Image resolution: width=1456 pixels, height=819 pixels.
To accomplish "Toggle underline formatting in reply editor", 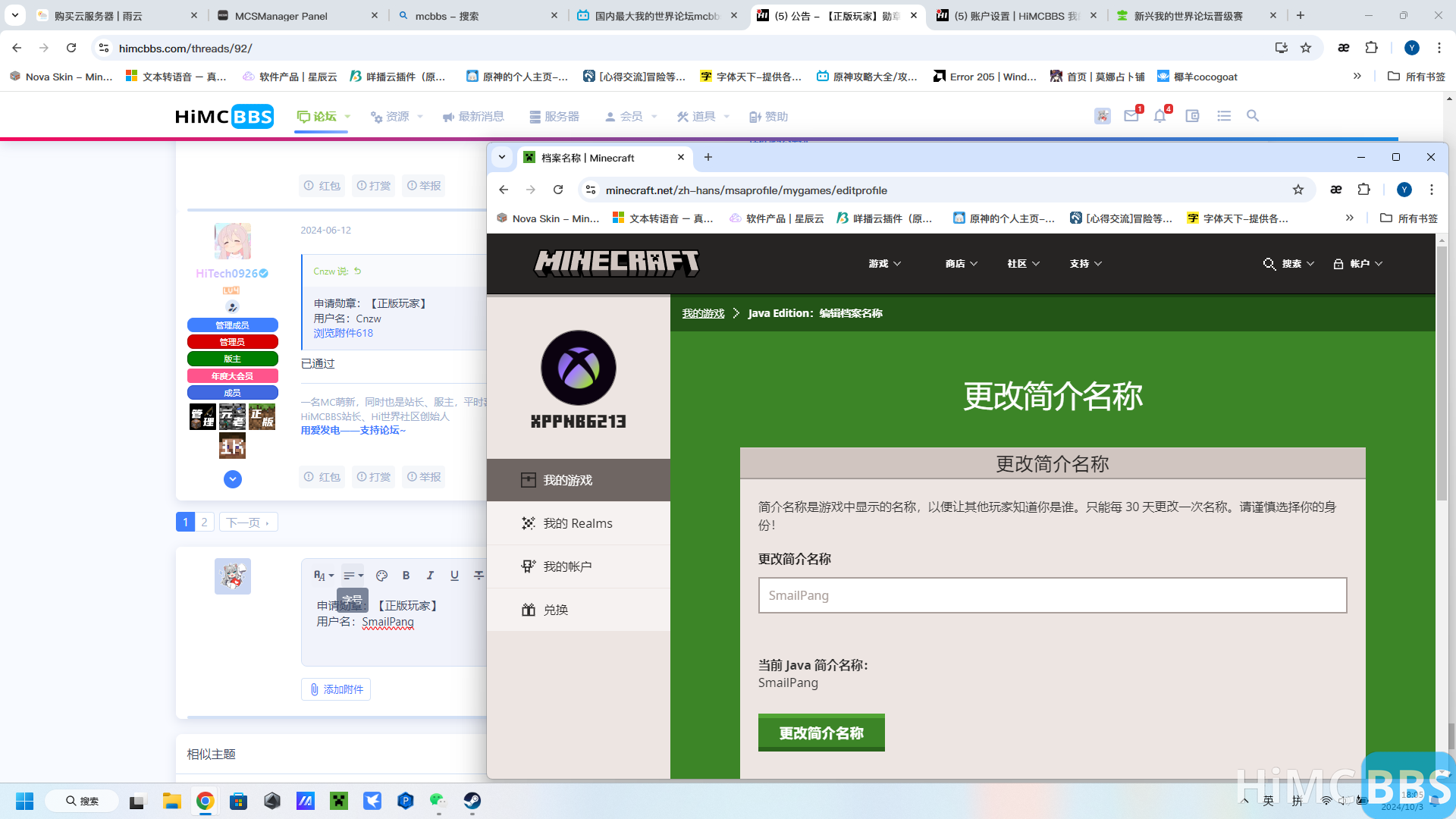I will tap(454, 576).
